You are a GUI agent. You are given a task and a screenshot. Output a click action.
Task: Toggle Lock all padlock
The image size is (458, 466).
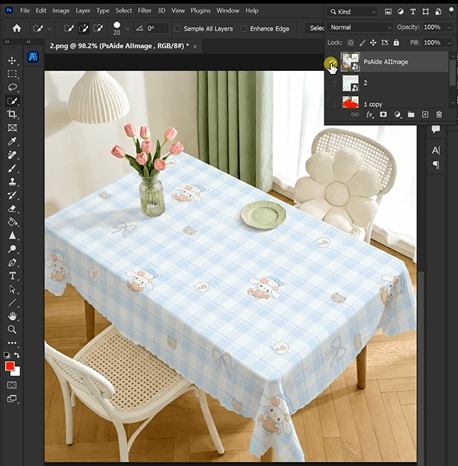point(396,43)
